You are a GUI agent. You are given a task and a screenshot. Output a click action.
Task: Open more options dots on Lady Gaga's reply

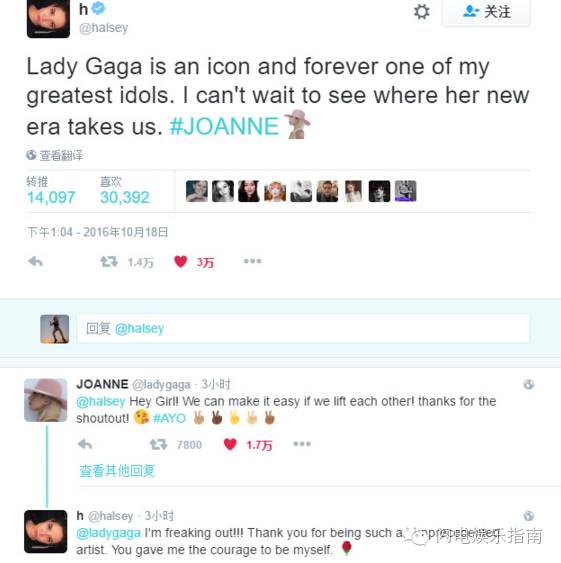click(x=302, y=444)
